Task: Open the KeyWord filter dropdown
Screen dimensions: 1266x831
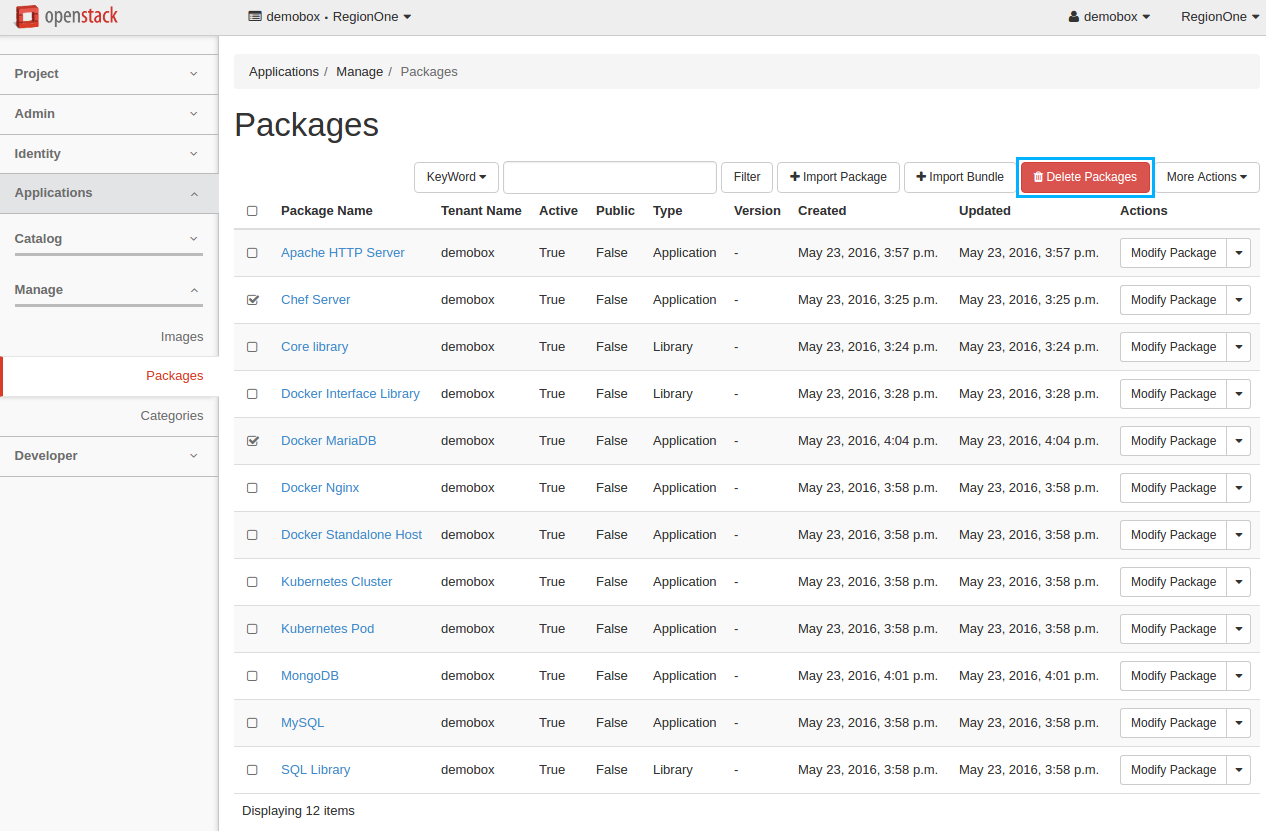Action: 456,177
